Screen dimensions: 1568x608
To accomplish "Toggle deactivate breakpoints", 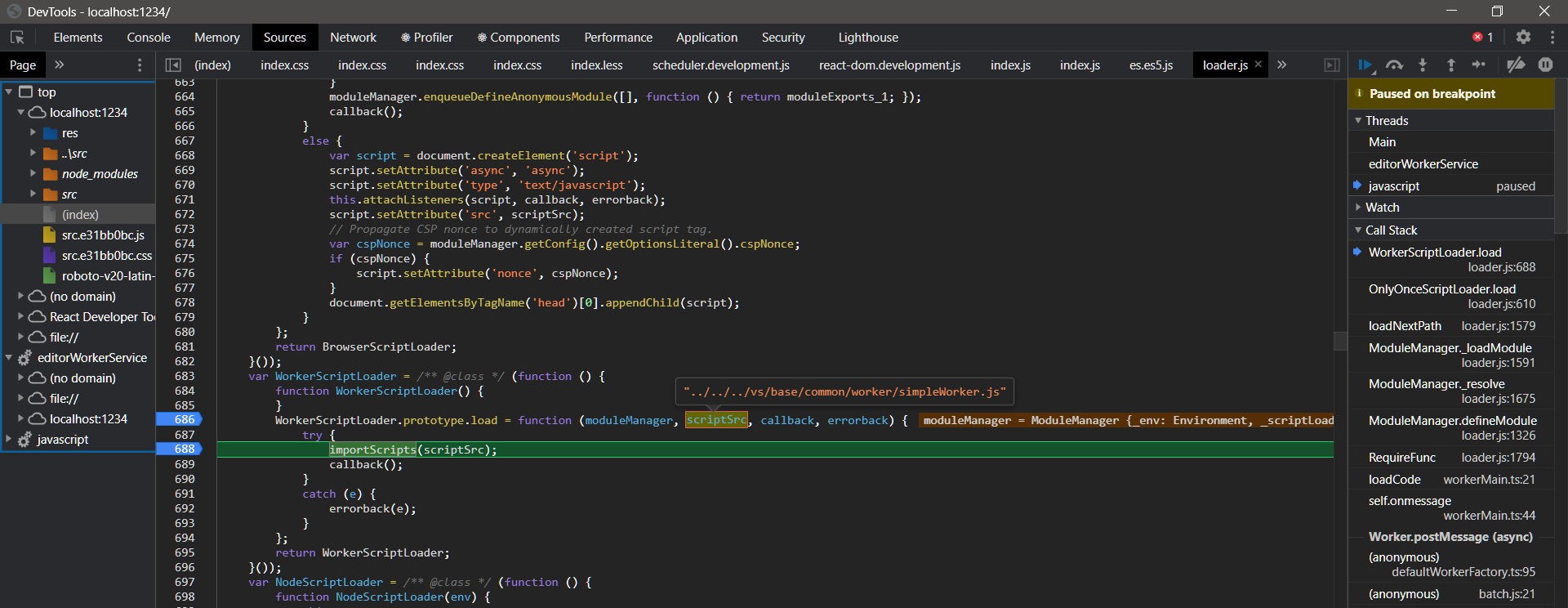I will pyautogui.click(x=1516, y=65).
